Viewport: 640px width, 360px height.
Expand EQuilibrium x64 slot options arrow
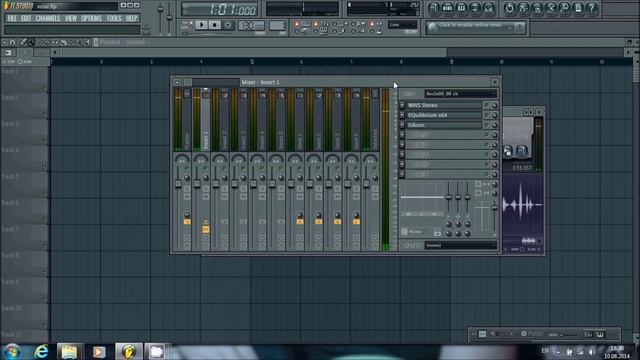(x=402, y=115)
